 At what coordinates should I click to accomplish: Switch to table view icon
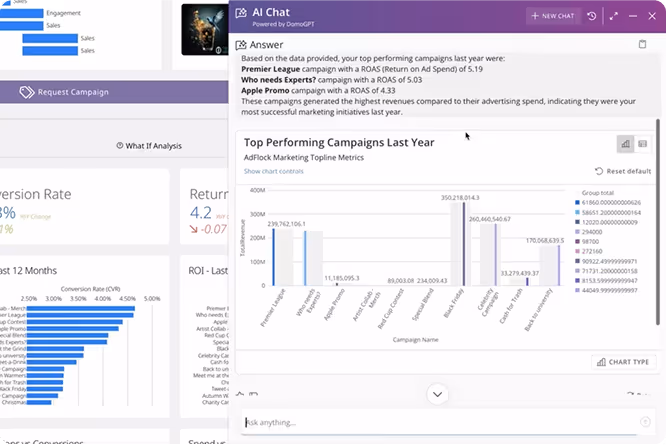click(x=643, y=144)
